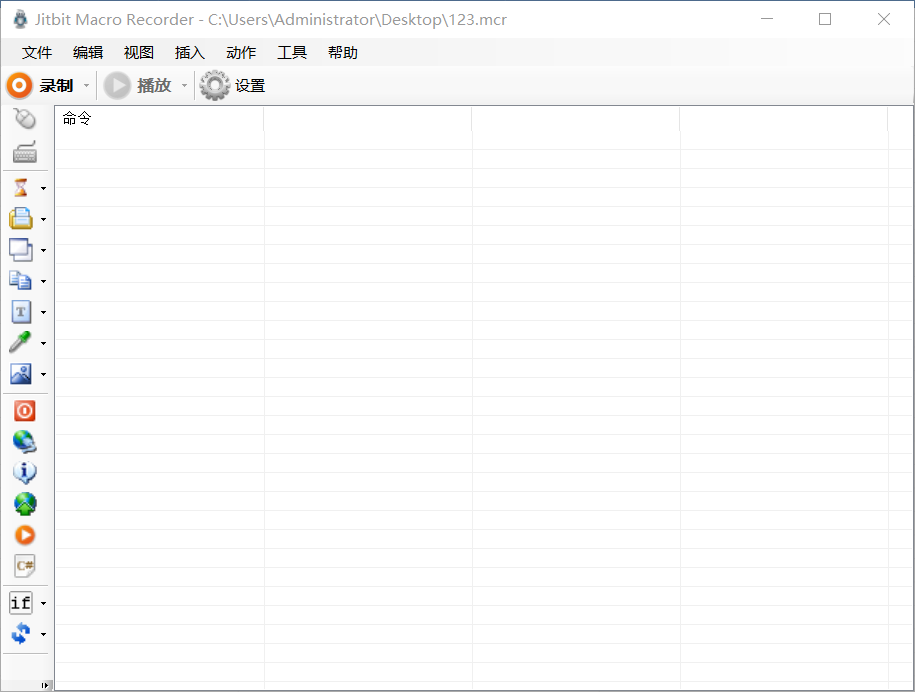915x692 pixels.
Task: Click the globe with green arrow icon
Action: coord(25,504)
